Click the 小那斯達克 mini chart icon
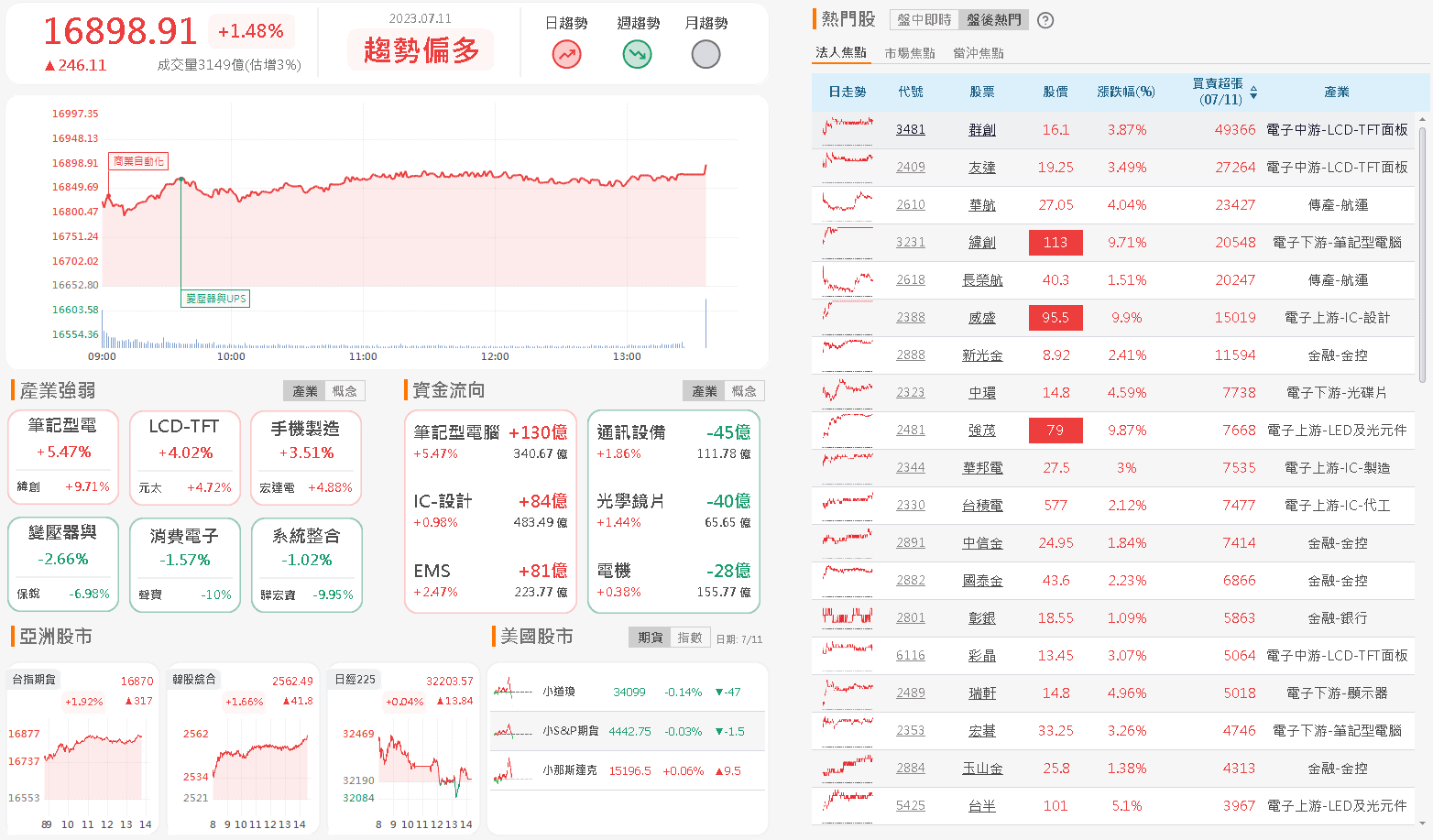Image resolution: width=1433 pixels, height=840 pixels. (513, 770)
